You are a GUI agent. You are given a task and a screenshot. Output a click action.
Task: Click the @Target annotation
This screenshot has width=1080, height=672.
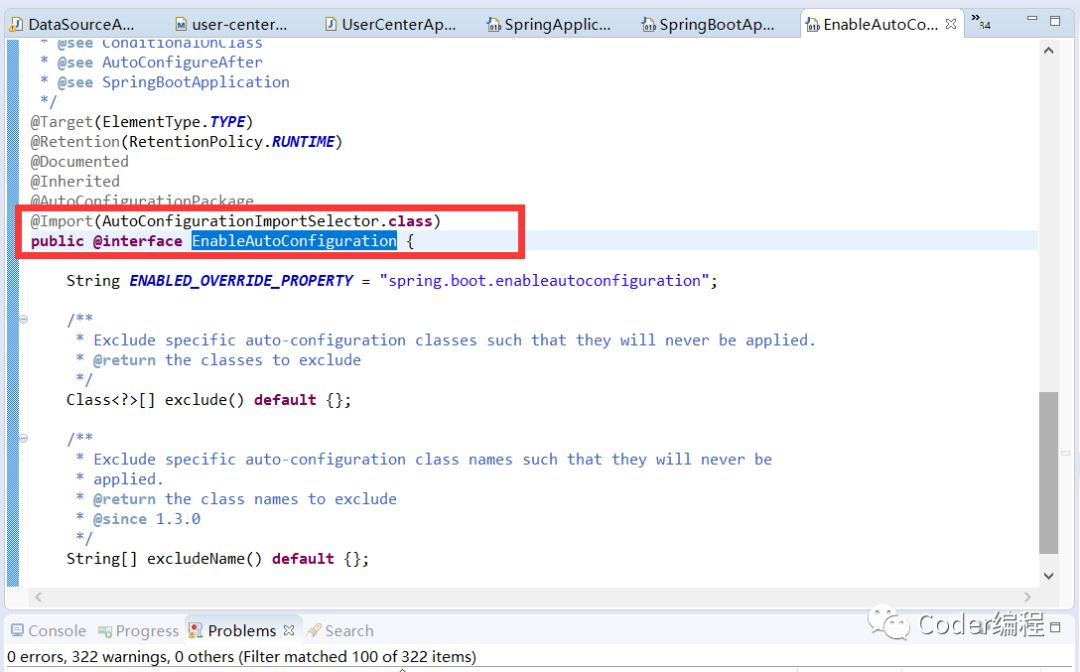click(x=61, y=122)
